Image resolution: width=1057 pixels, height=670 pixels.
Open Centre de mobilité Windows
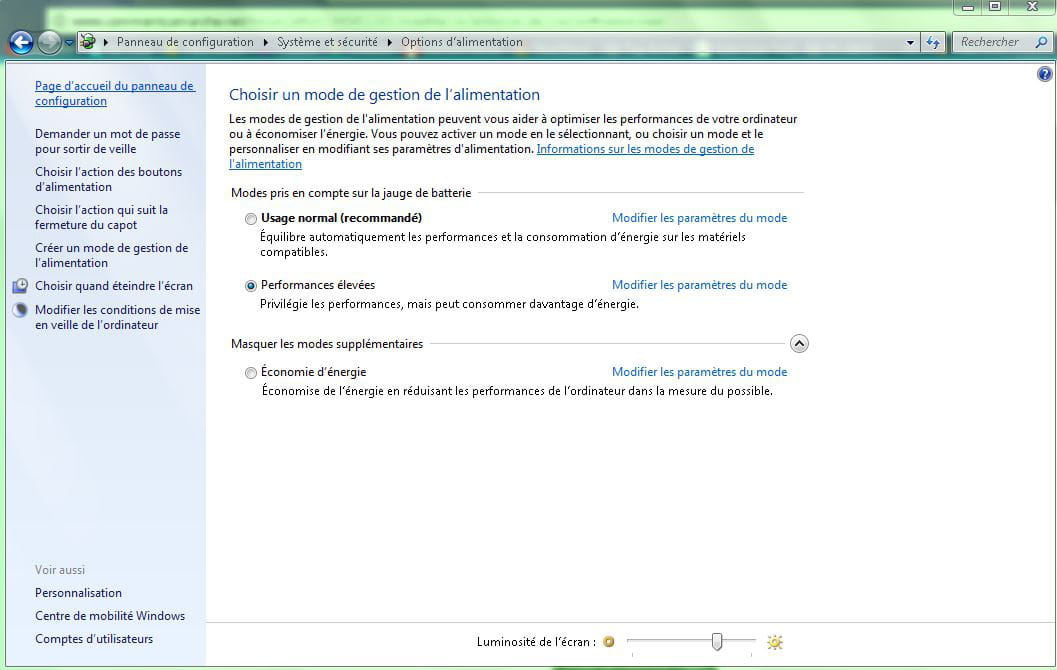pyautogui.click(x=110, y=616)
